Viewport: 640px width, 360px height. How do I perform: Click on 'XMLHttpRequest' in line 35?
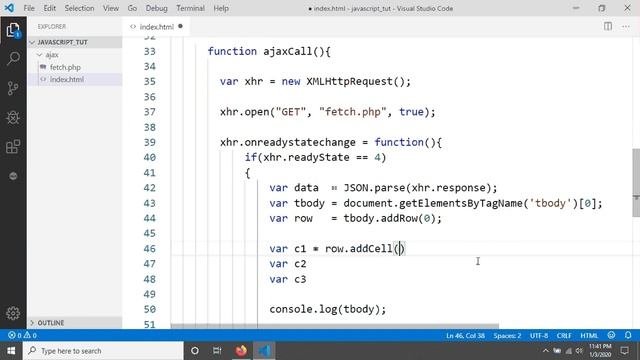click(x=349, y=82)
